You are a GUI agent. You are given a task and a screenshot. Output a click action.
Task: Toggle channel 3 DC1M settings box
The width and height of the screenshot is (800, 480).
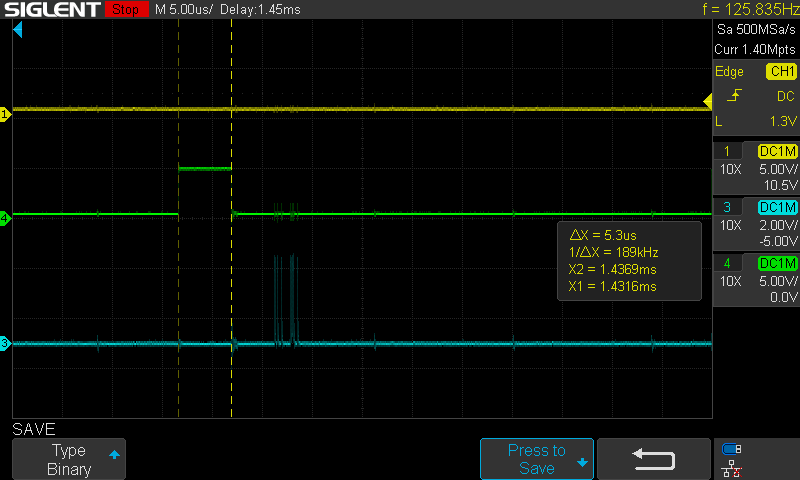(x=778, y=207)
